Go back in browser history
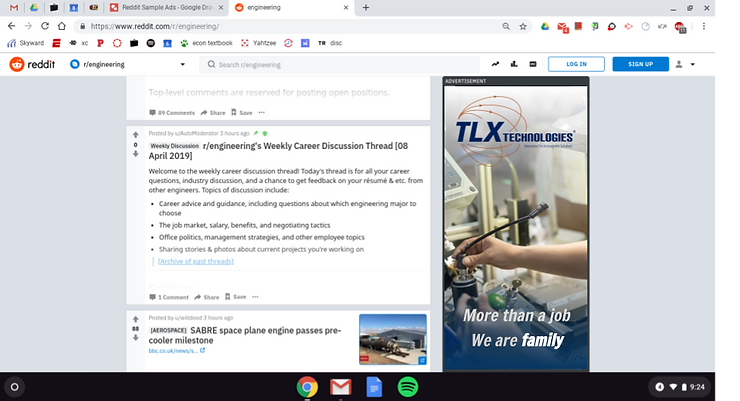This screenshot has width=740, height=401. 12,26
